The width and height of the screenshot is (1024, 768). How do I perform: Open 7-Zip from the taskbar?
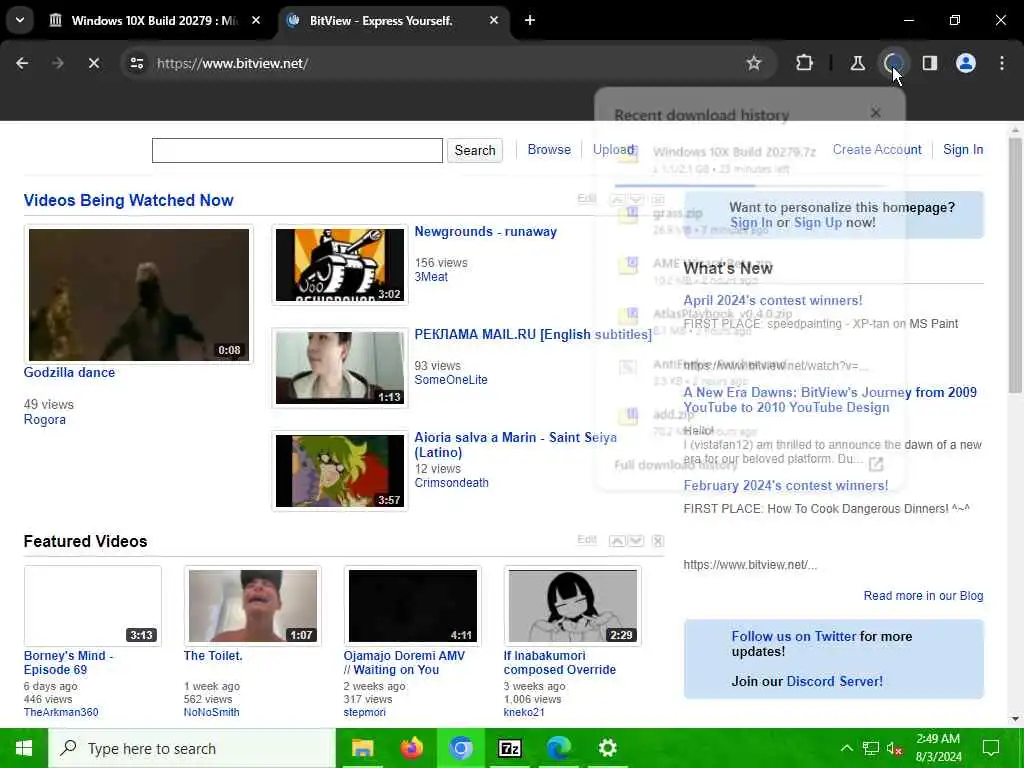(x=509, y=748)
